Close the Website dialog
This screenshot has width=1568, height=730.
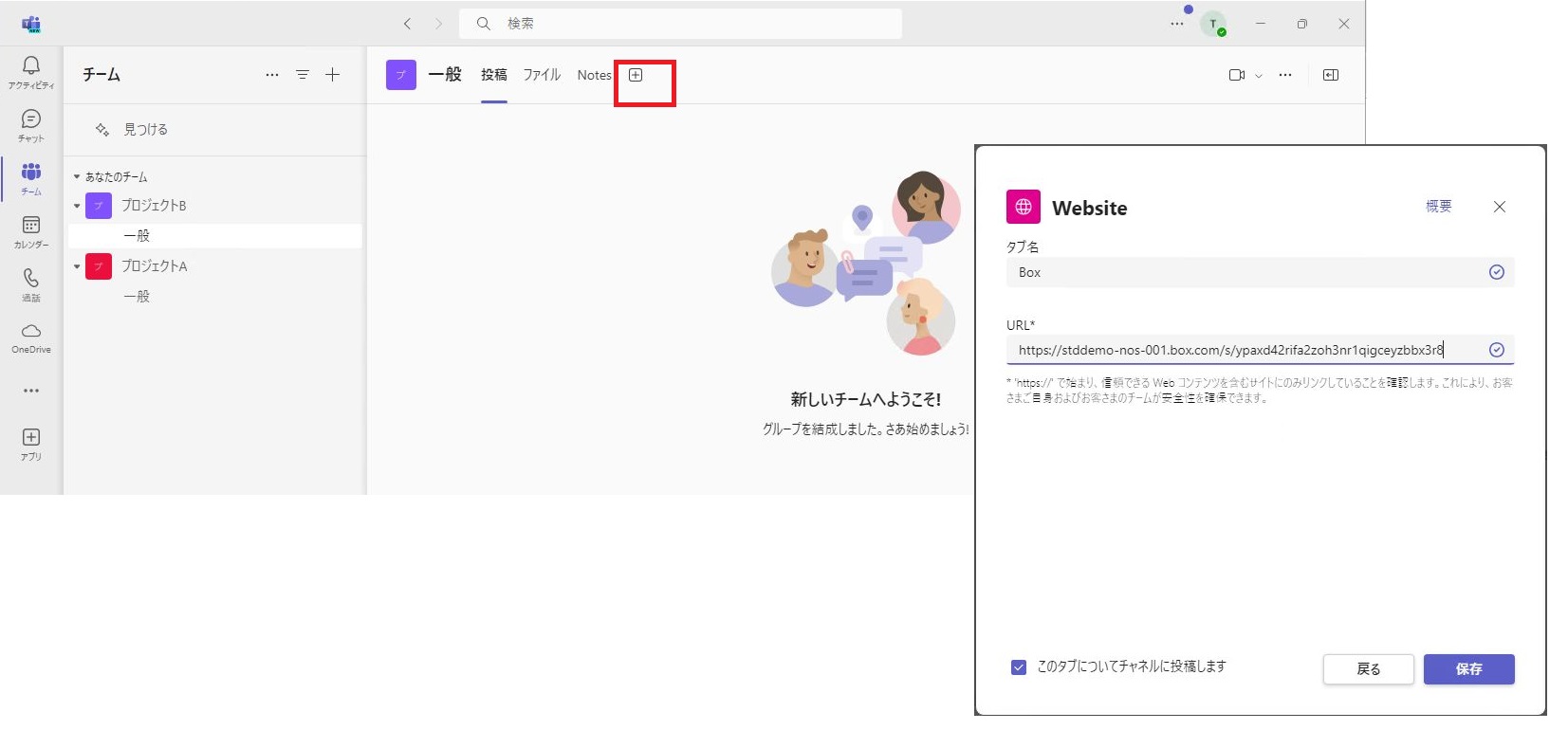pyautogui.click(x=1500, y=207)
